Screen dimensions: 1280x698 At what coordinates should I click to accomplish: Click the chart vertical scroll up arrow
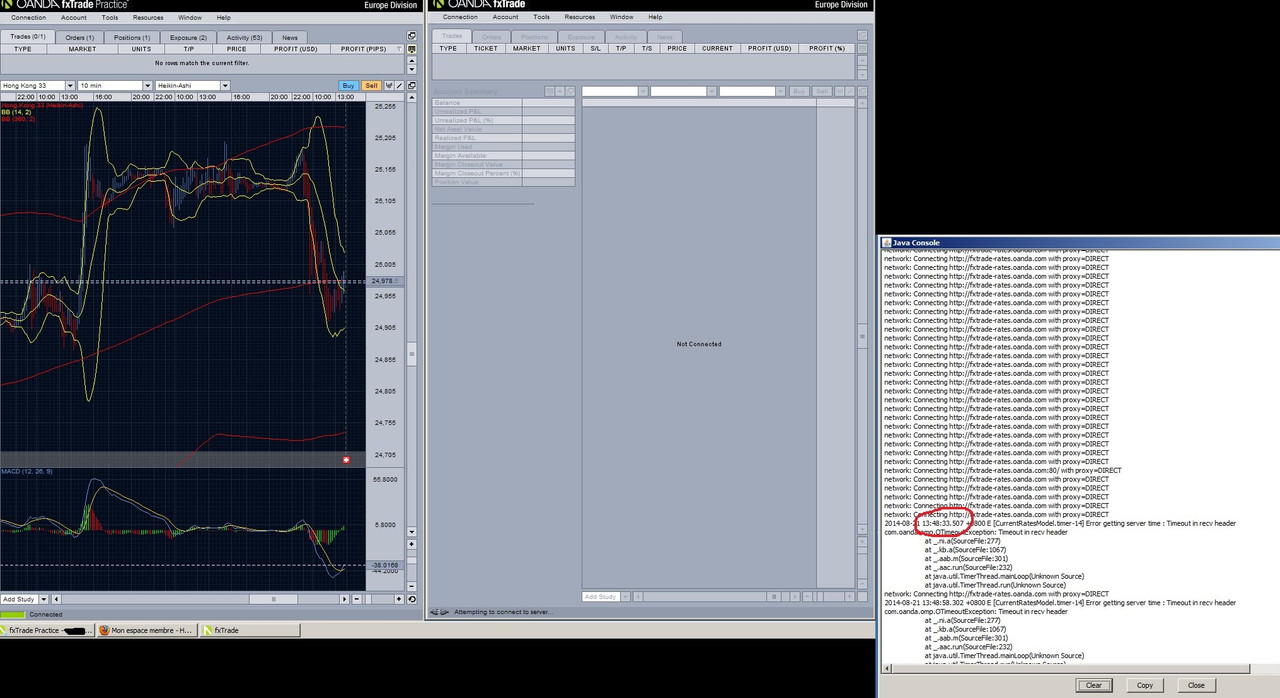click(x=411, y=97)
